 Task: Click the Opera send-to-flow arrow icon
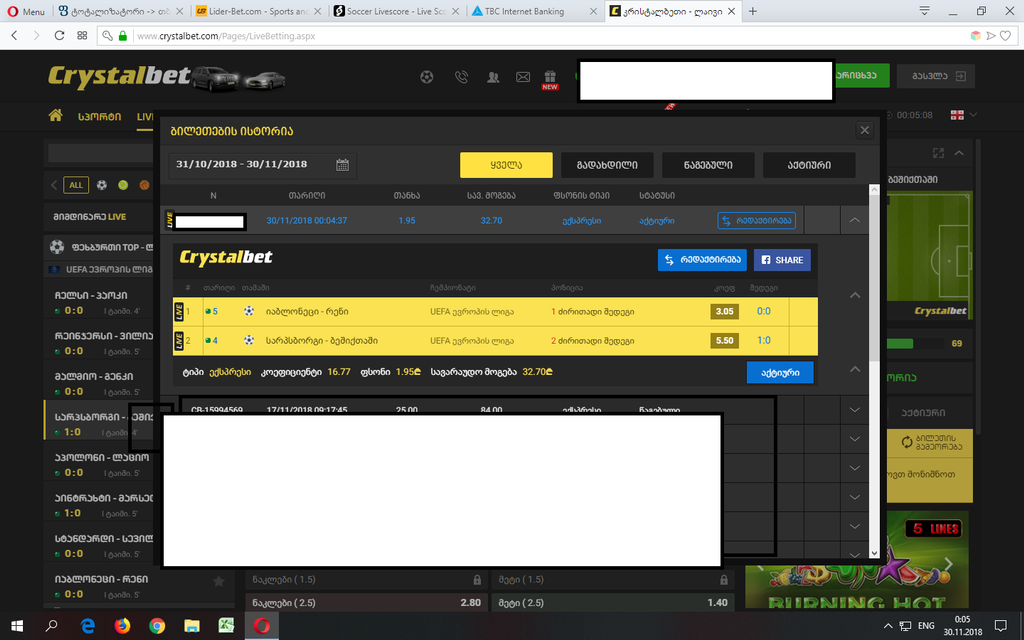point(991,35)
